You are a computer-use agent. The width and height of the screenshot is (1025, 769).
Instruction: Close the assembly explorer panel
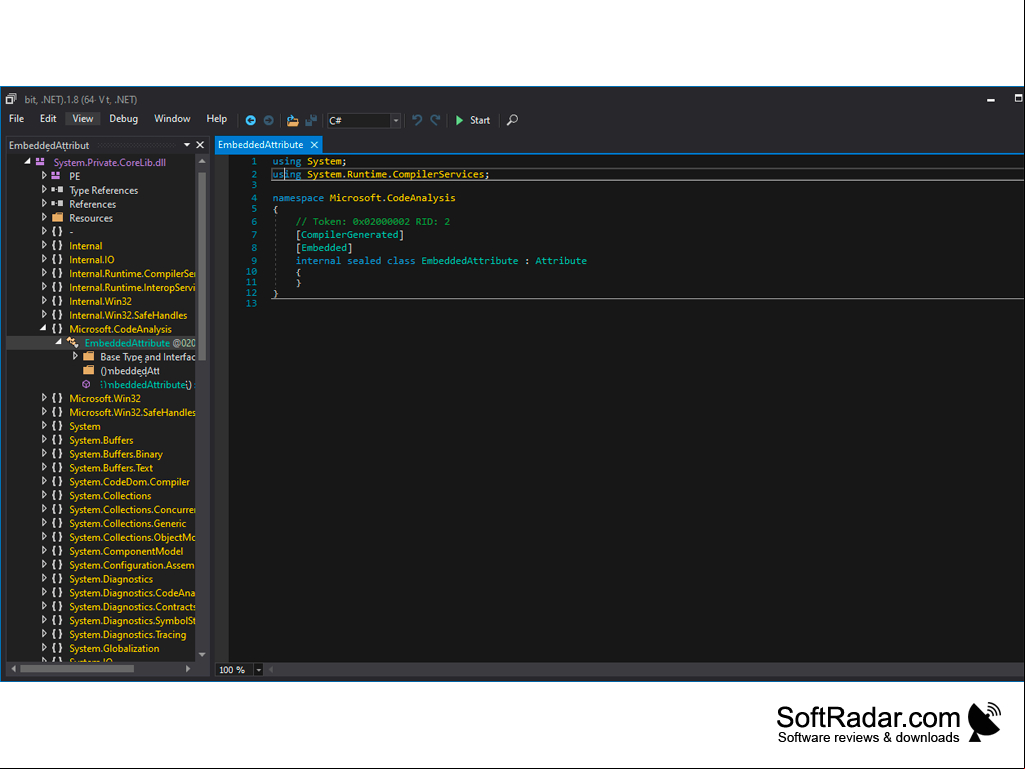(200, 145)
